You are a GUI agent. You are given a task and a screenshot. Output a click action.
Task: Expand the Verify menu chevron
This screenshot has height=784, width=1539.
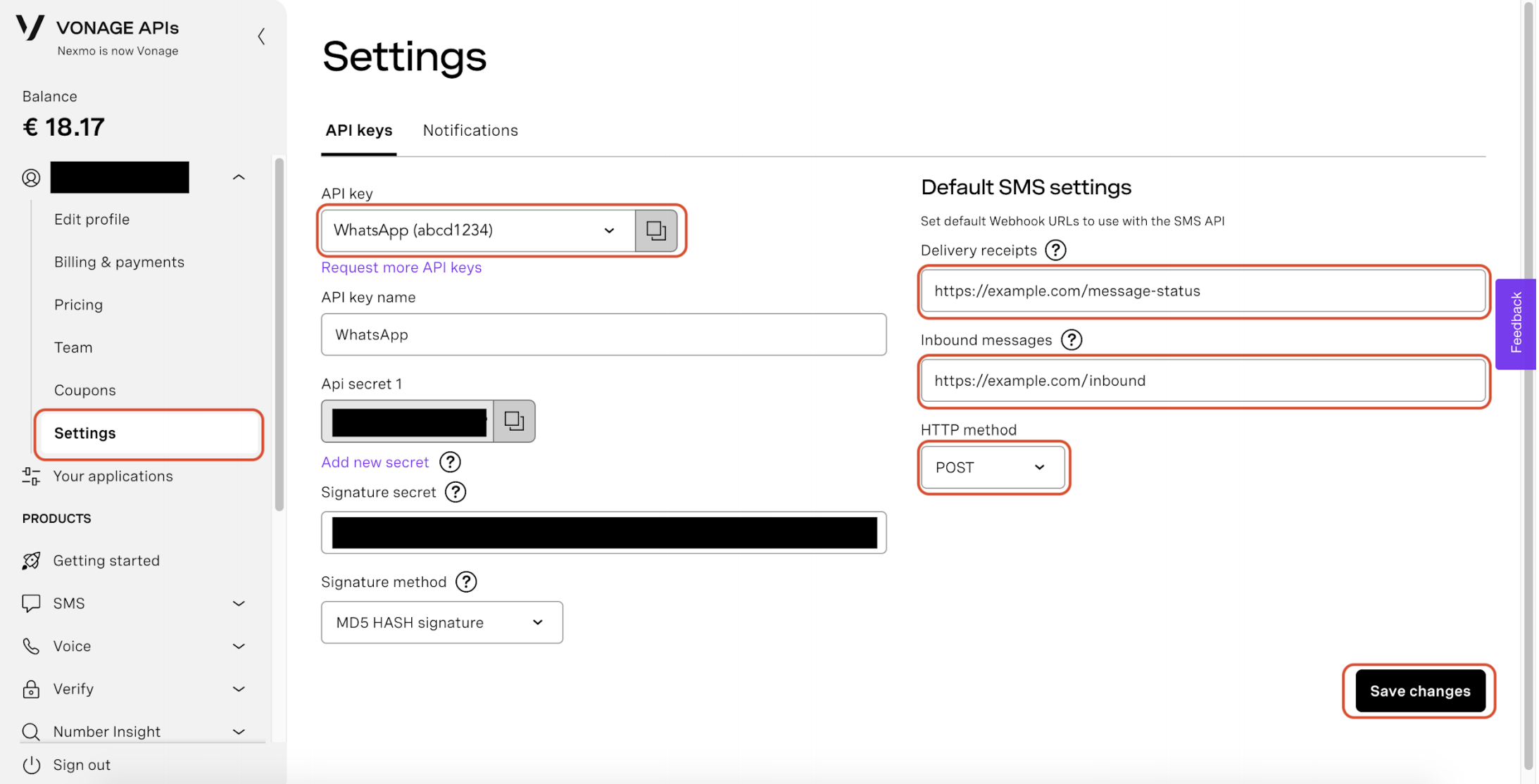239,689
